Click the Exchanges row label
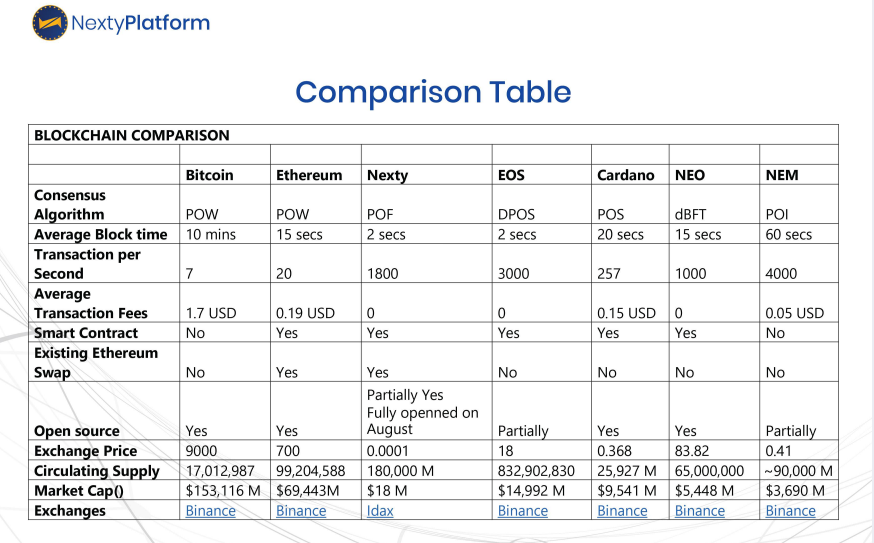The height and width of the screenshot is (543, 874). [x=70, y=511]
